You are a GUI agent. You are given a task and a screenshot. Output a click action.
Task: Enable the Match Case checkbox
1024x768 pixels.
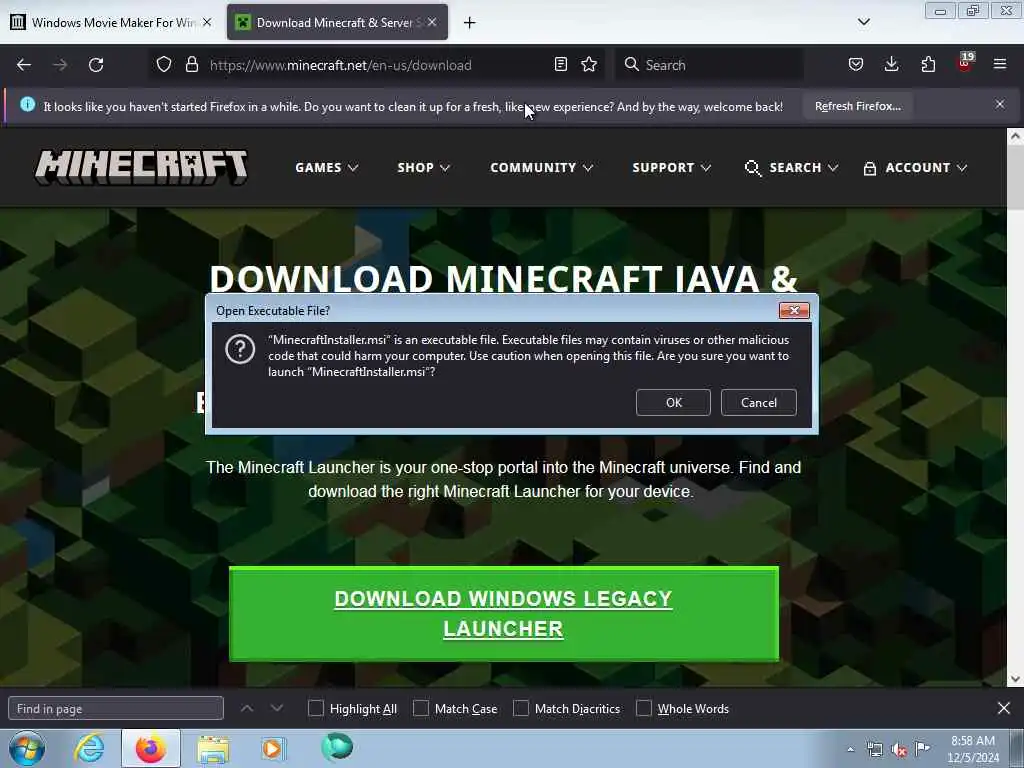[x=421, y=708]
